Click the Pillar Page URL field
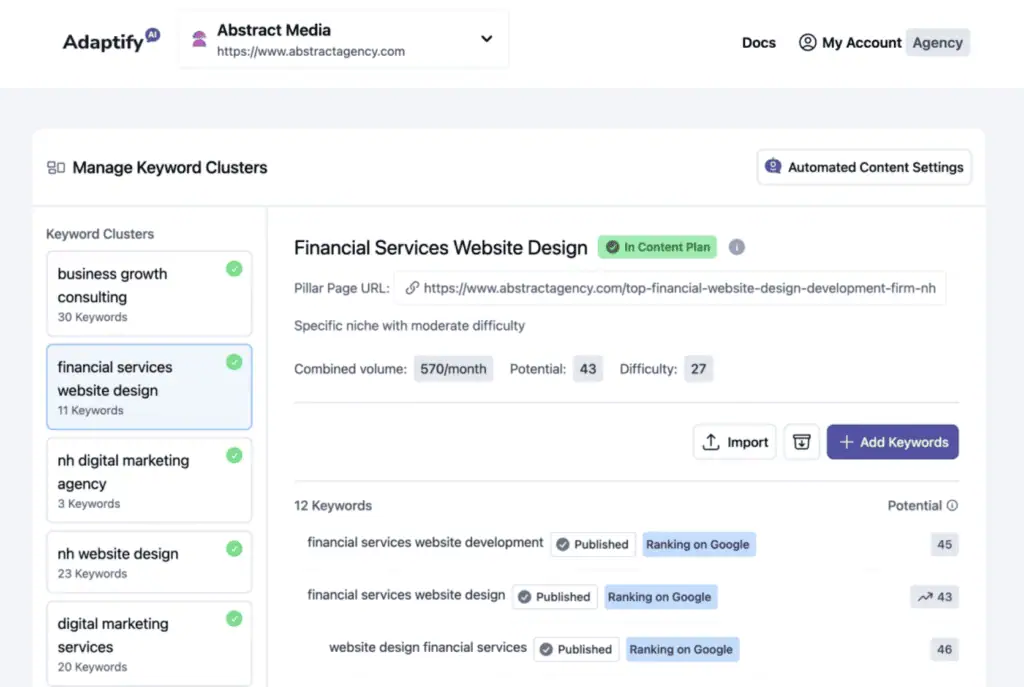This screenshot has width=1024, height=687. click(670, 288)
